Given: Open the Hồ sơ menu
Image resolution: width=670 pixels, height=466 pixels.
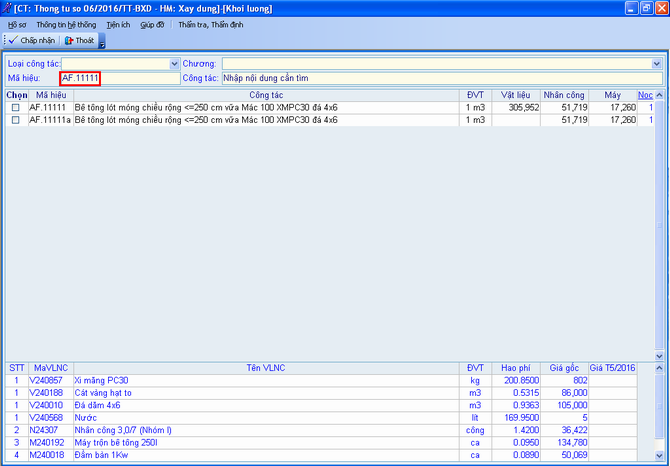Looking at the screenshot, I should click(17, 24).
